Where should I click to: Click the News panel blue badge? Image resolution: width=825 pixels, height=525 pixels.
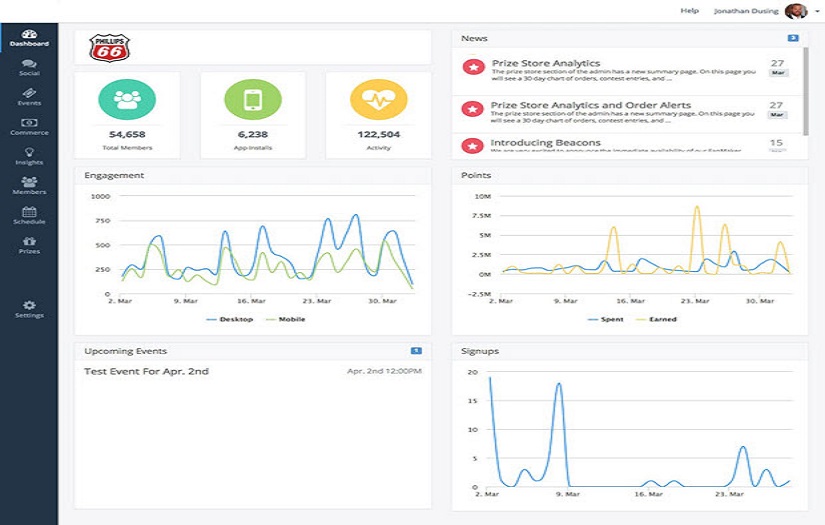click(793, 38)
